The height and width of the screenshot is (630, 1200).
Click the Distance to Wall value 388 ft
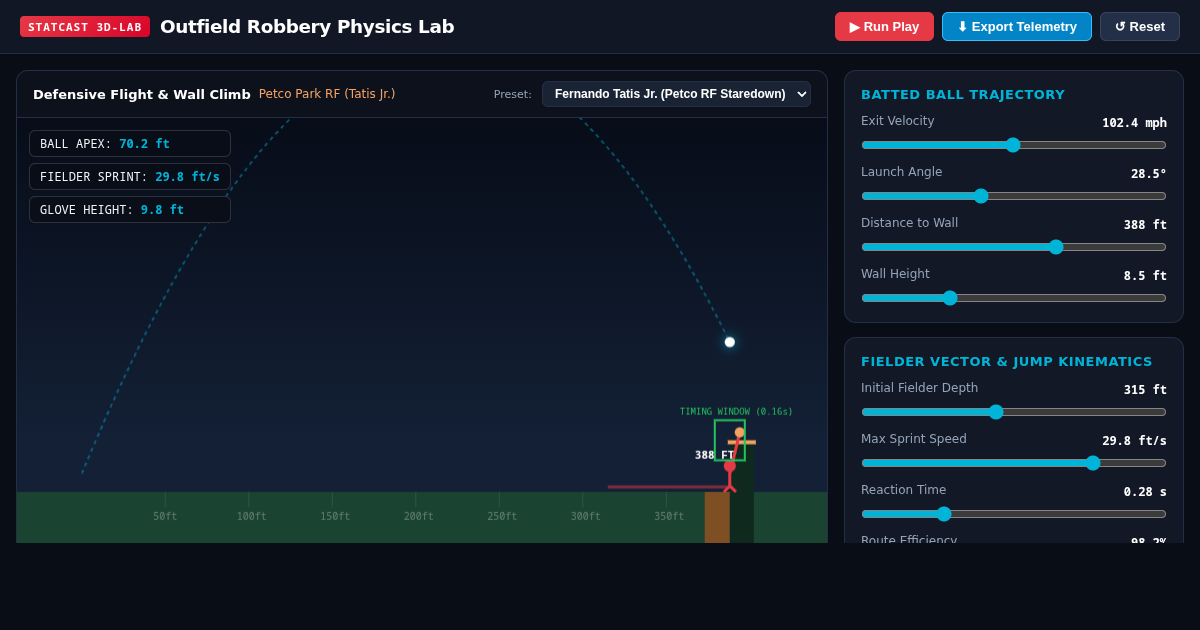1145,225
